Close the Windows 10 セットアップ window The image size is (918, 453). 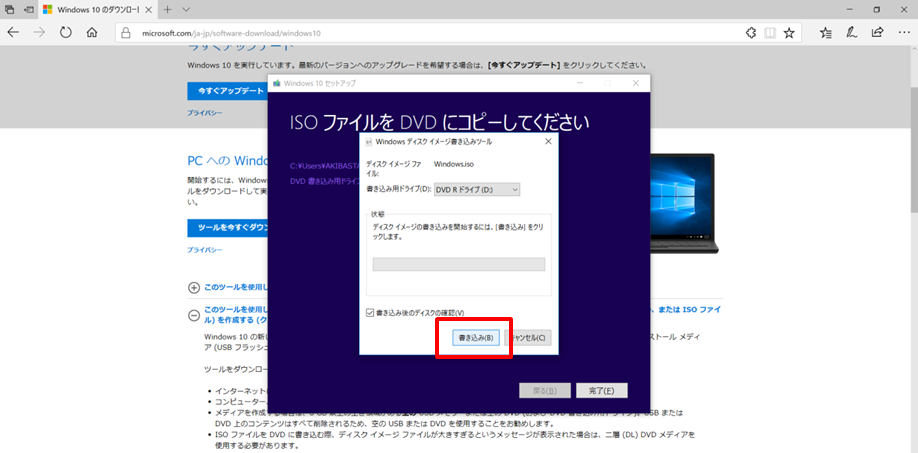[636, 83]
